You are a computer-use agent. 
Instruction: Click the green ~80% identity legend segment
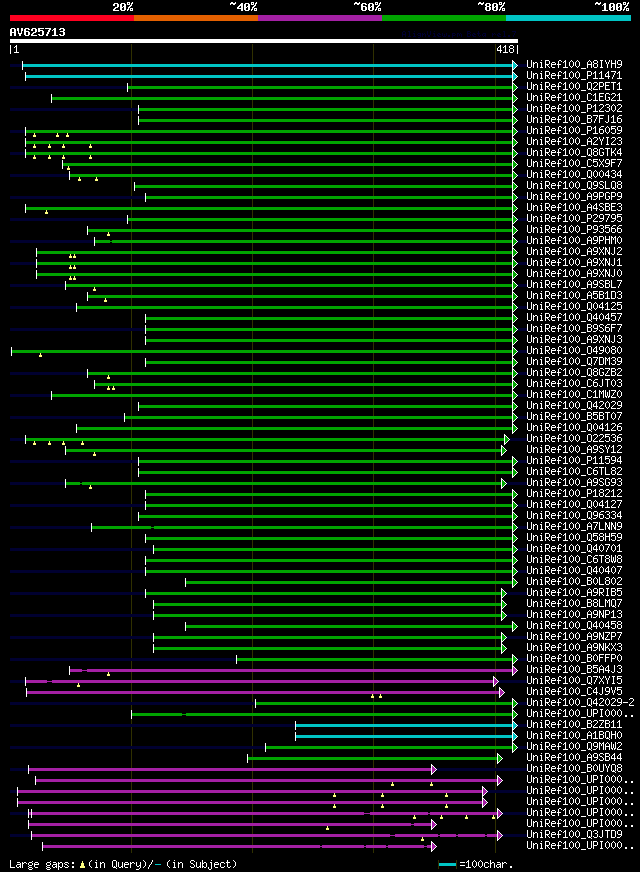pyautogui.click(x=444, y=18)
